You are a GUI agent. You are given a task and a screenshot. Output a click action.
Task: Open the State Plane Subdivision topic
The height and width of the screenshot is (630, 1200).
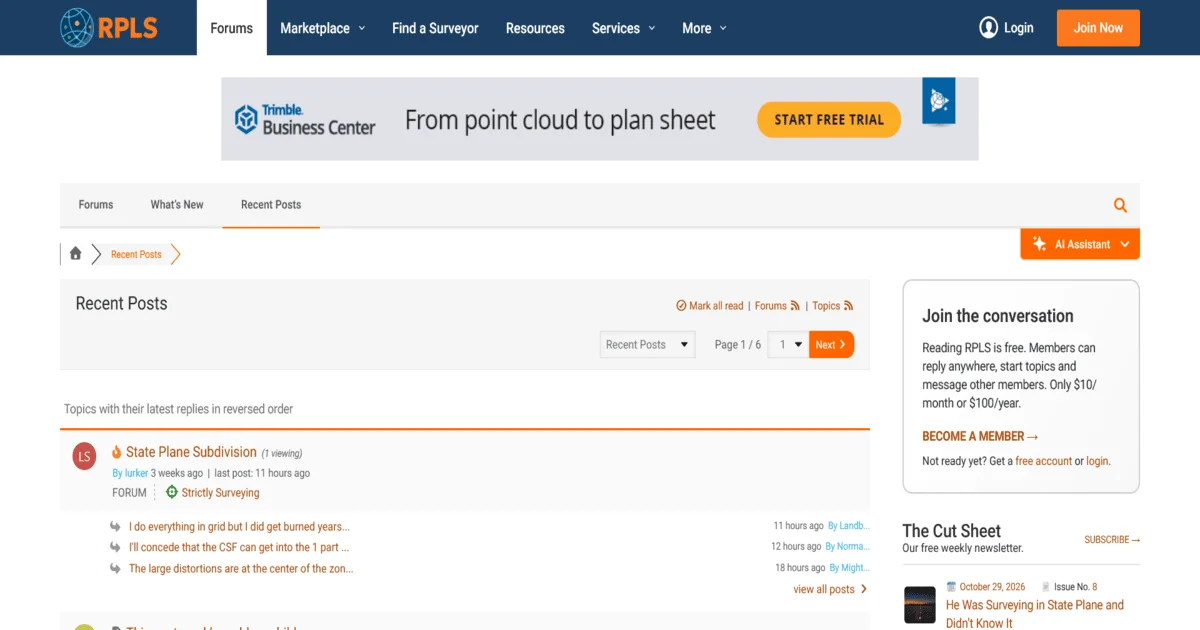coord(192,452)
